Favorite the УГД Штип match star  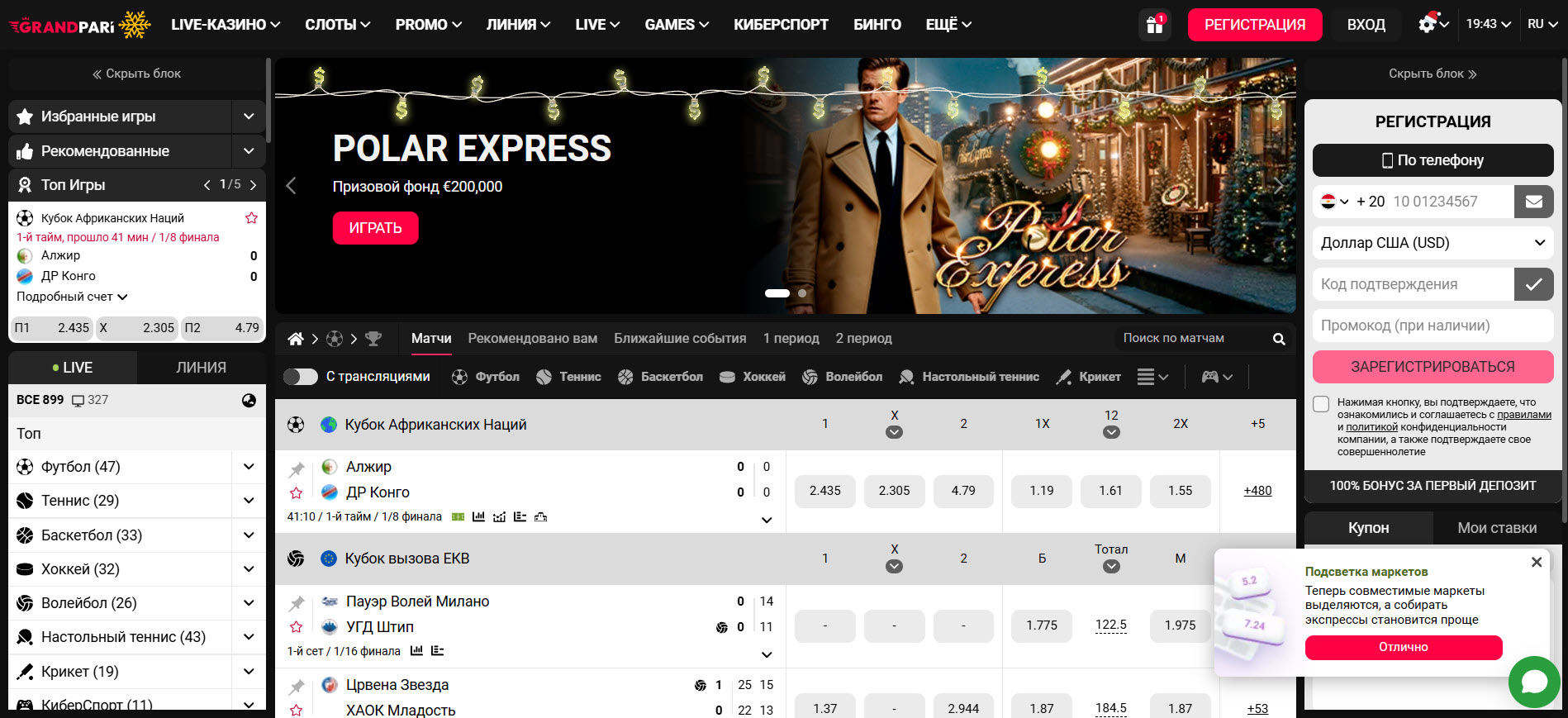coord(297,627)
